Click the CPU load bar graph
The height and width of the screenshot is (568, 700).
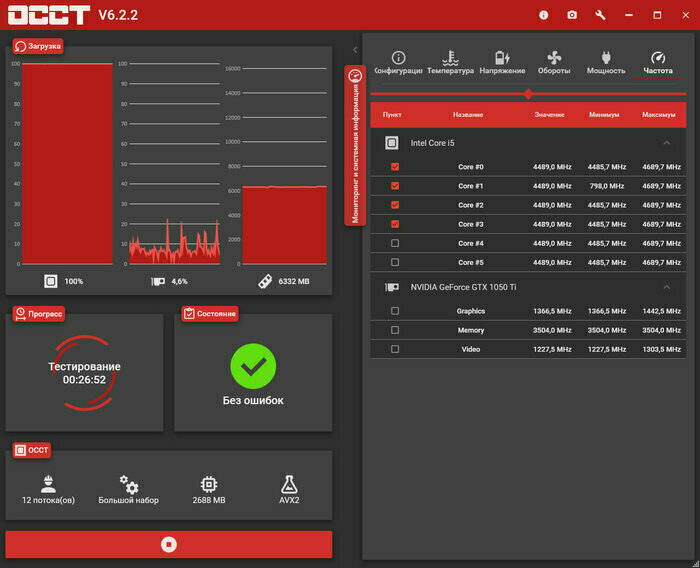[x=67, y=164]
